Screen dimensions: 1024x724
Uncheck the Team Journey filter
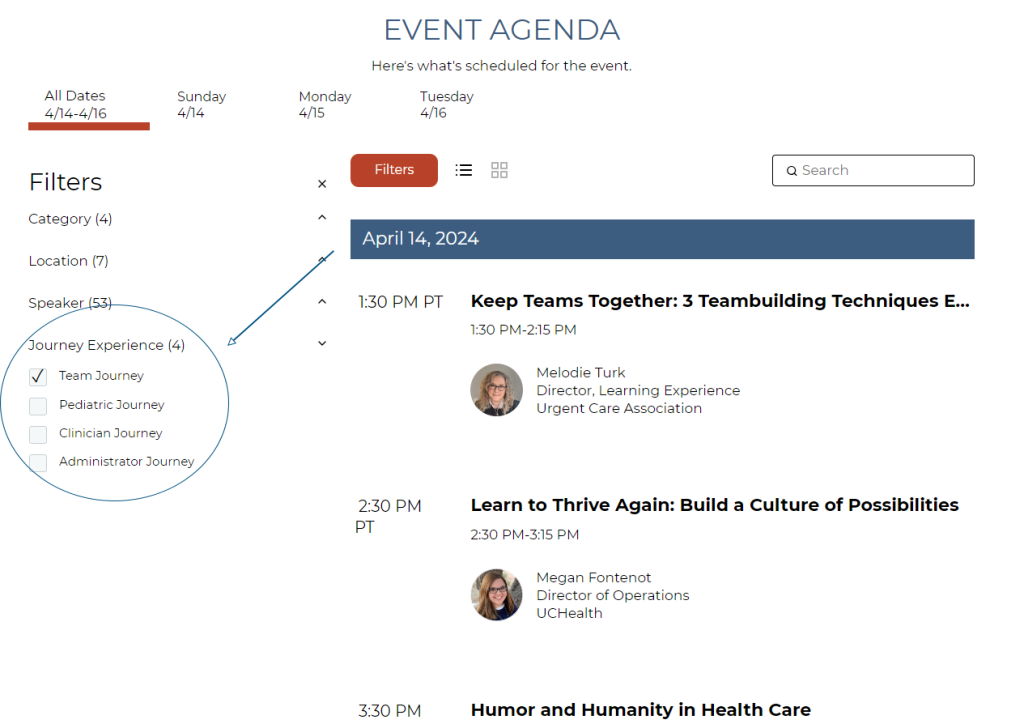(x=38, y=377)
